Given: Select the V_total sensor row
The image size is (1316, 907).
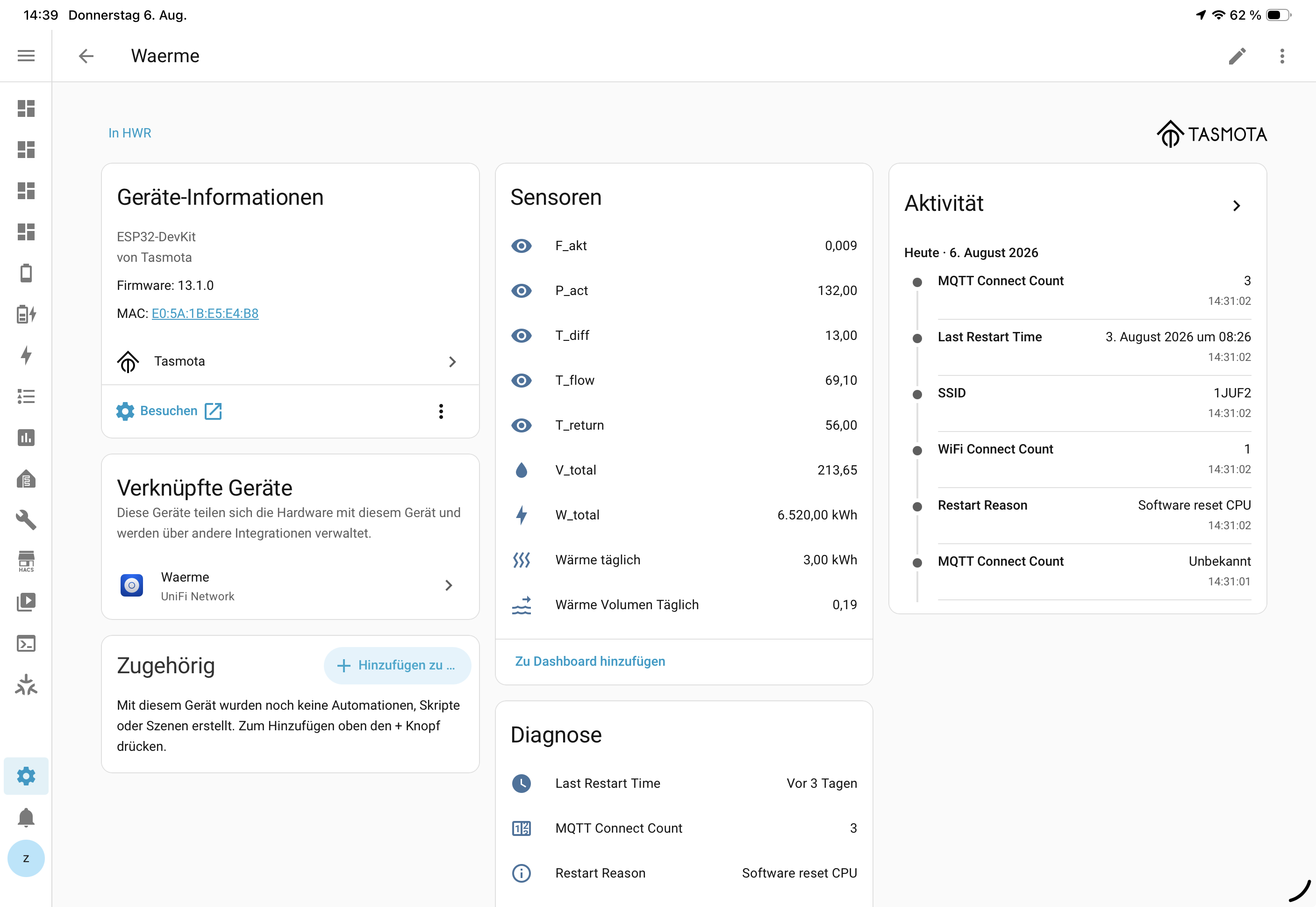Looking at the screenshot, I should coord(684,470).
